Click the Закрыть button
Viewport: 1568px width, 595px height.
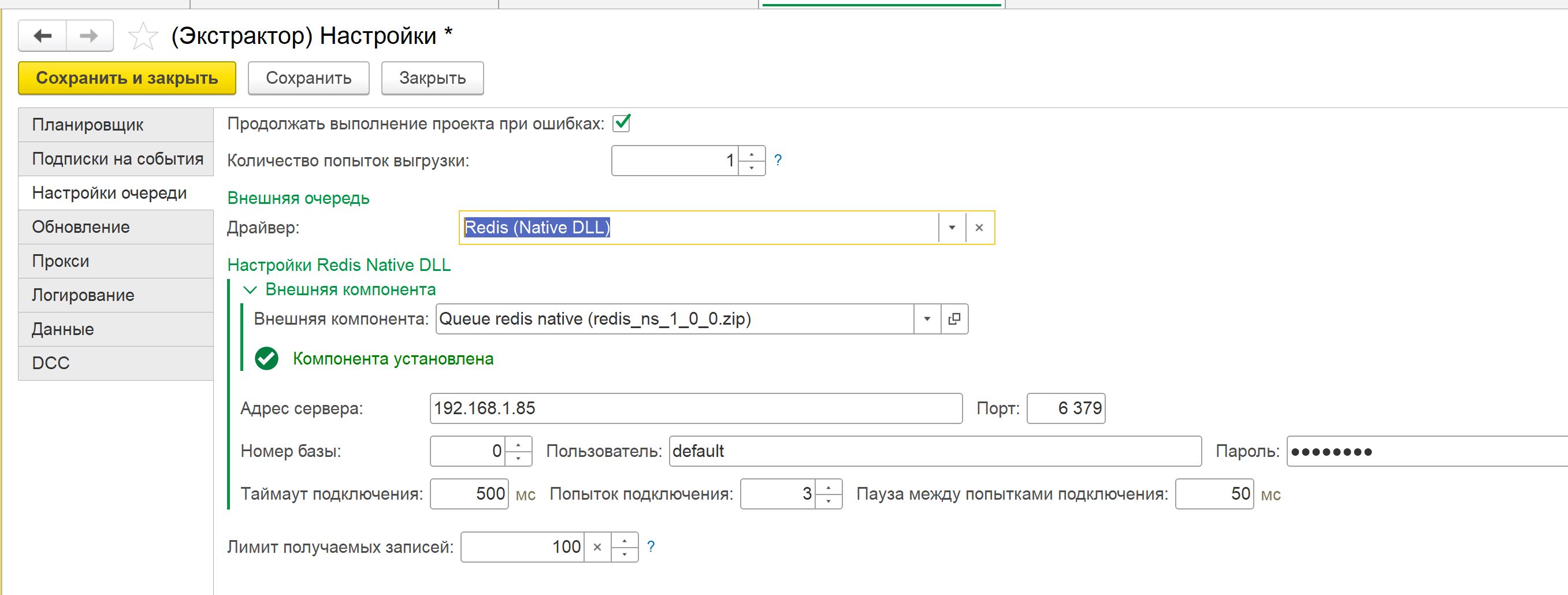tap(433, 78)
